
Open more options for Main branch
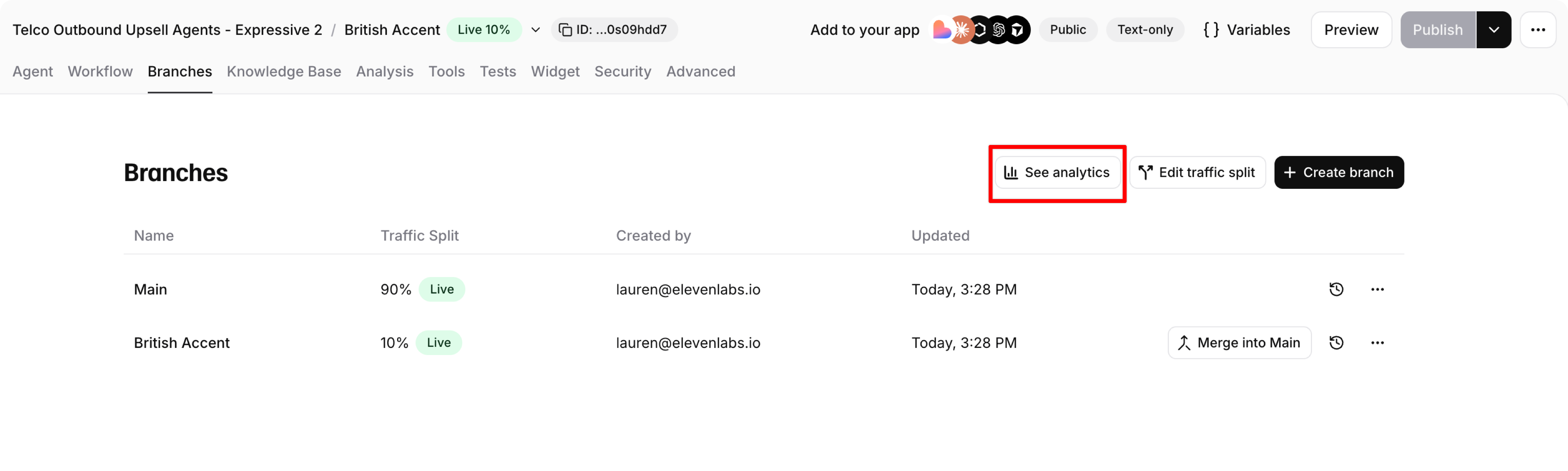(x=1377, y=289)
